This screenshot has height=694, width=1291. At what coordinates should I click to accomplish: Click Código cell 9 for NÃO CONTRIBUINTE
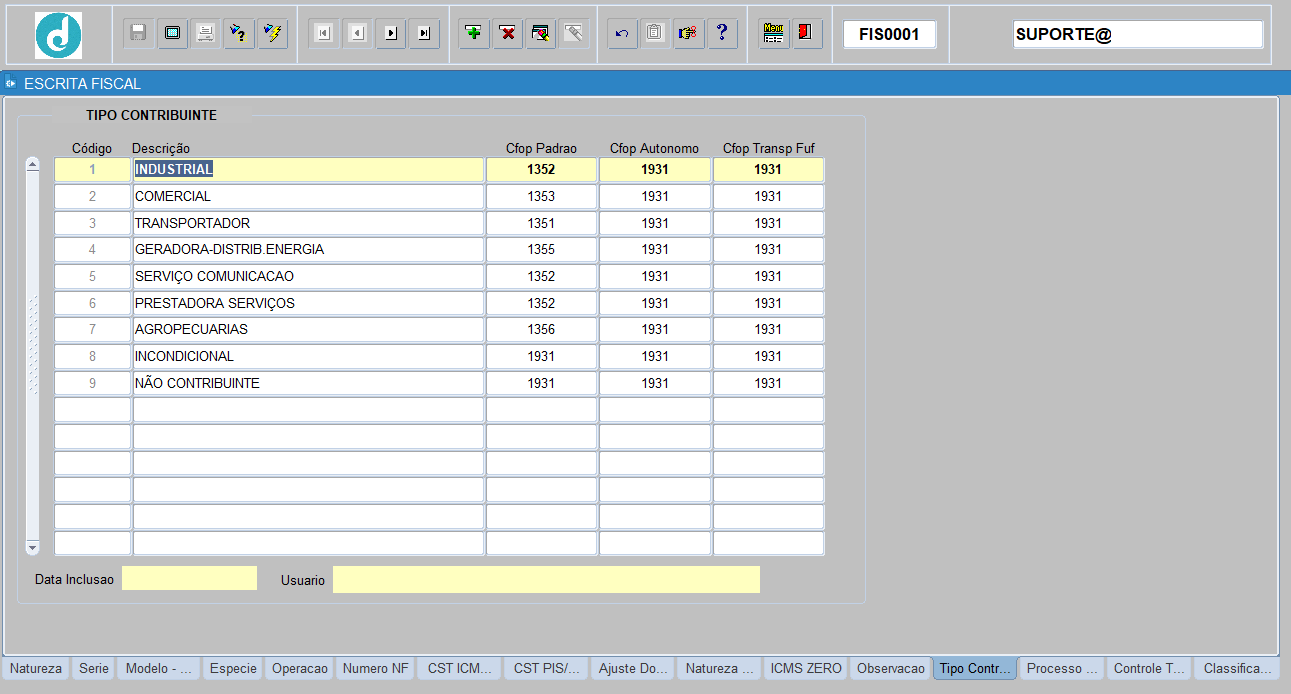point(92,383)
